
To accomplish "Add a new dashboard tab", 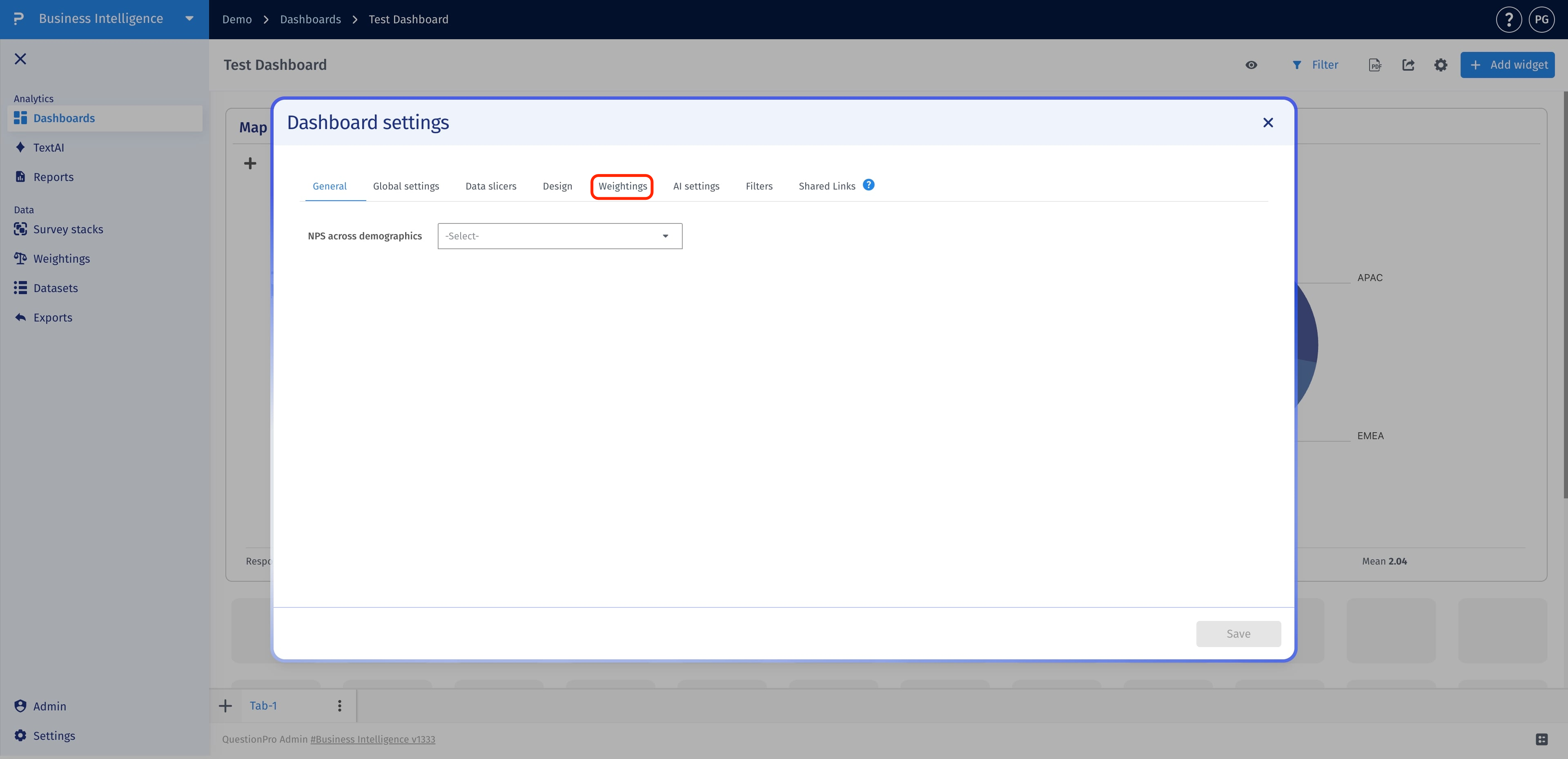I will point(225,705).
